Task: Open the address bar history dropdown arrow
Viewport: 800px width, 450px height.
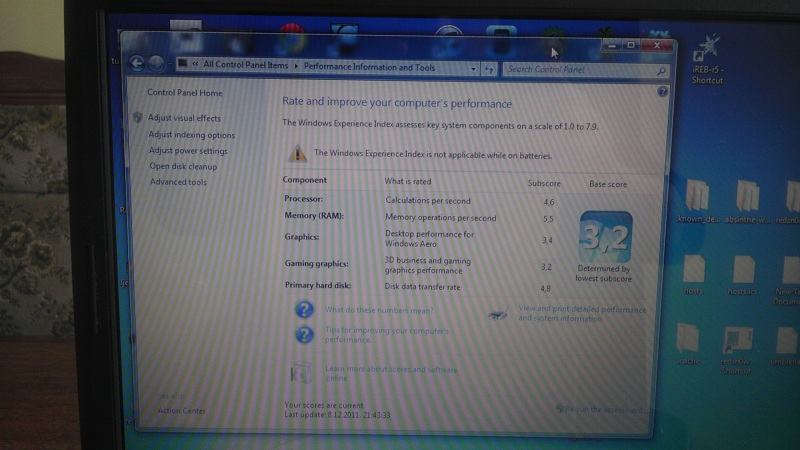Action: (x=473, y=69)
